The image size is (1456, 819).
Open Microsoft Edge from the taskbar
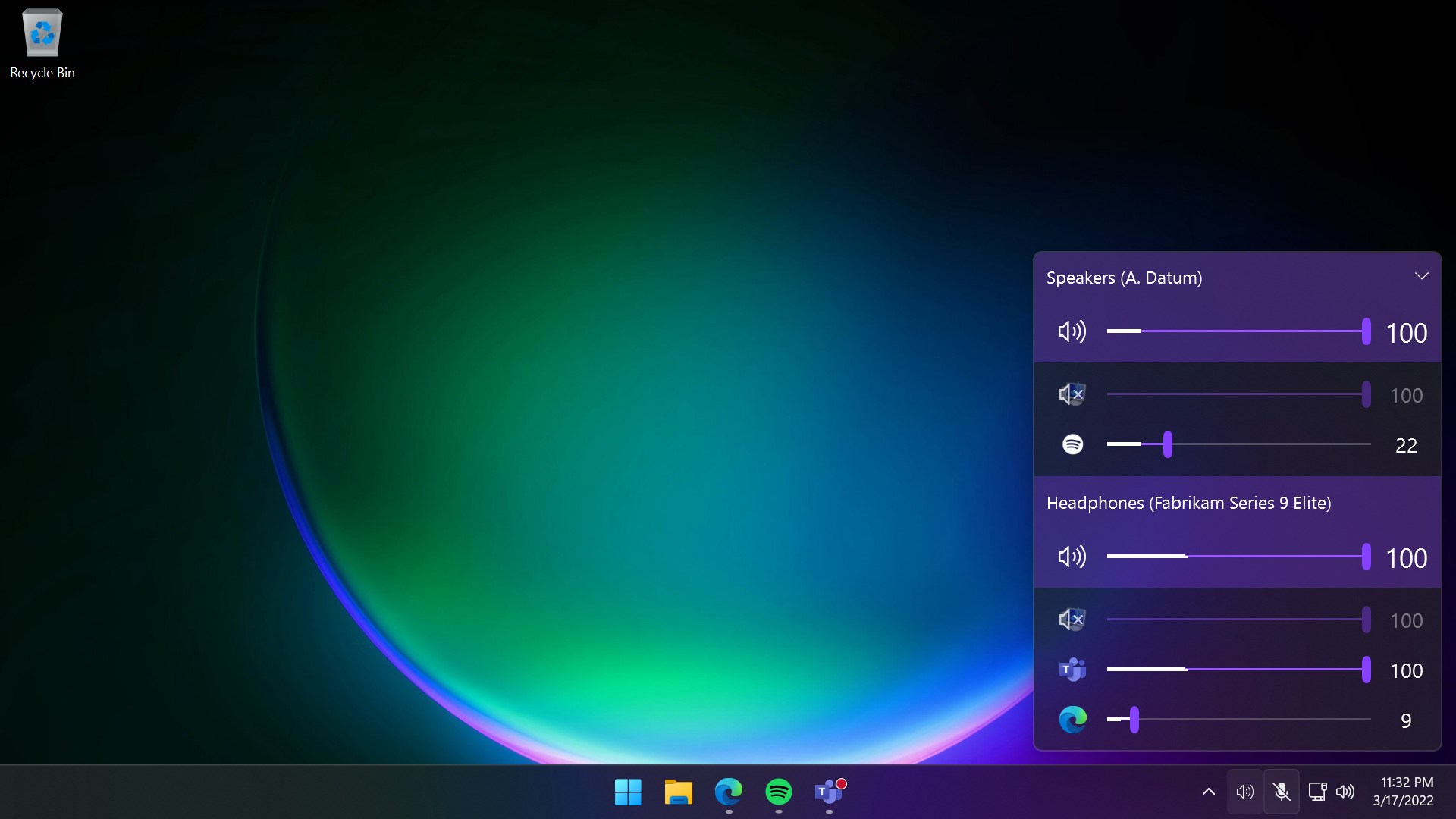click(729, 792)
